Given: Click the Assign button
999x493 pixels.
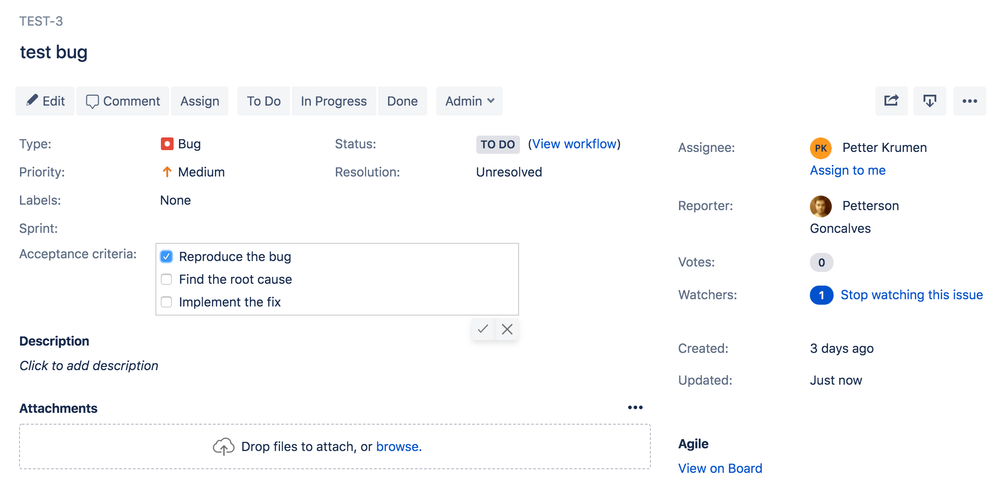Looking at the screenshot, I should tap(199, 101).
